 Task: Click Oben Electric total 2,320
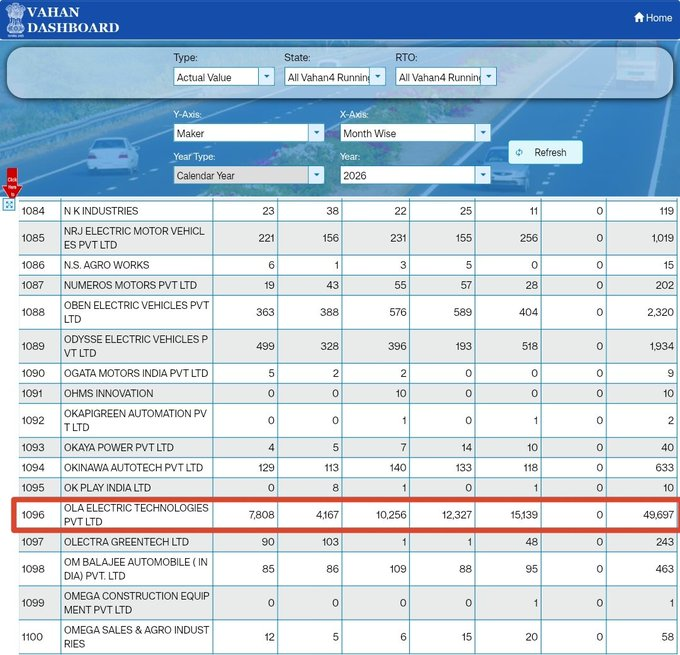(660, 312)
